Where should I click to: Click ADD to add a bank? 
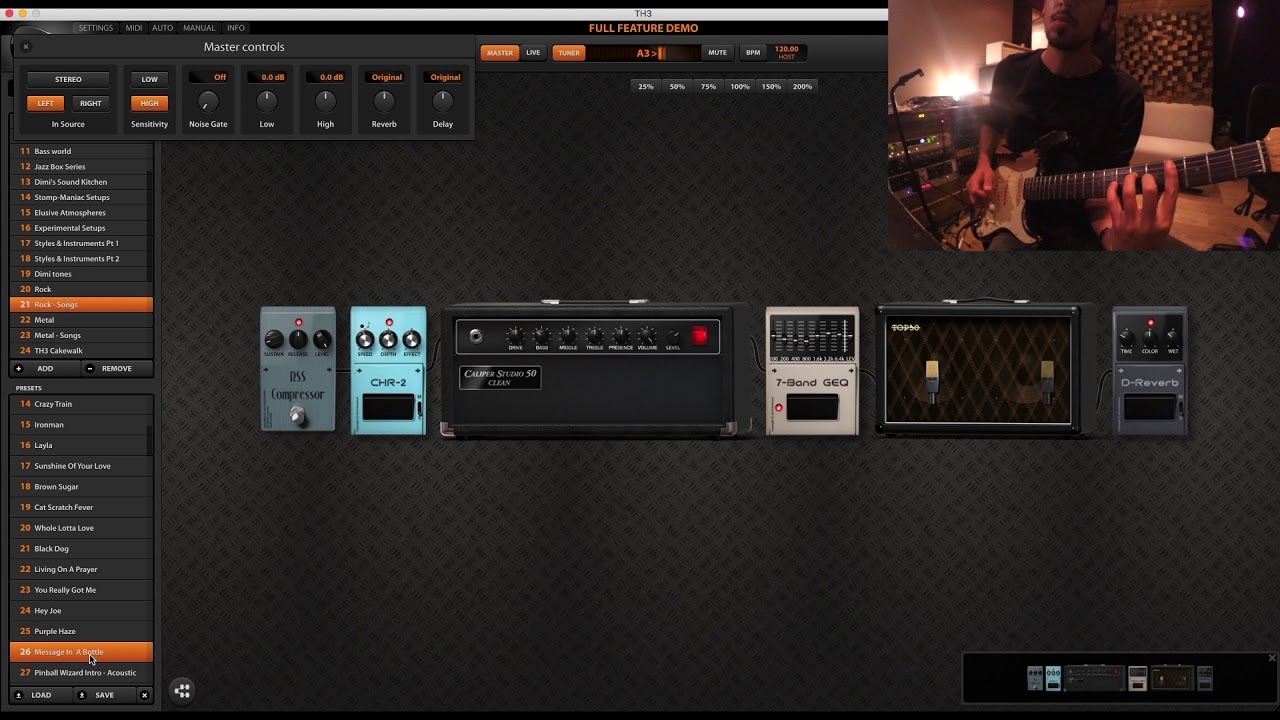tap(45, 368)
